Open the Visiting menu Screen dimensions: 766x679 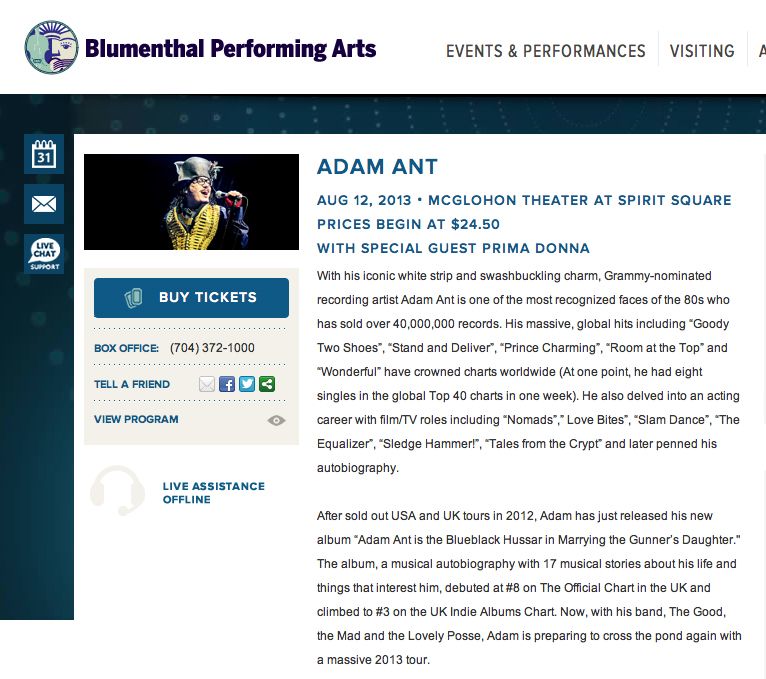click(702, 51)
